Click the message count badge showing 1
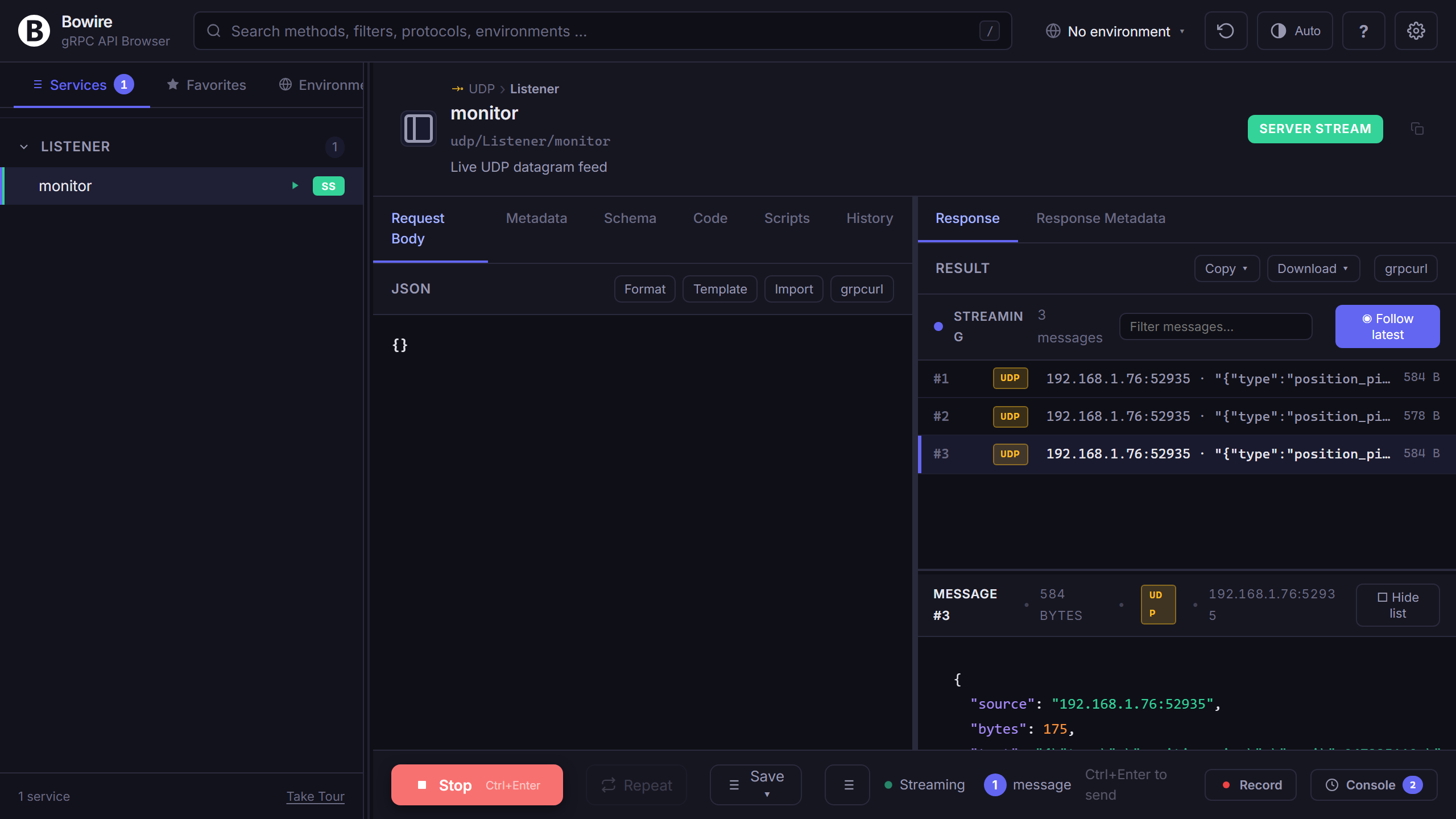 [995, 785]
